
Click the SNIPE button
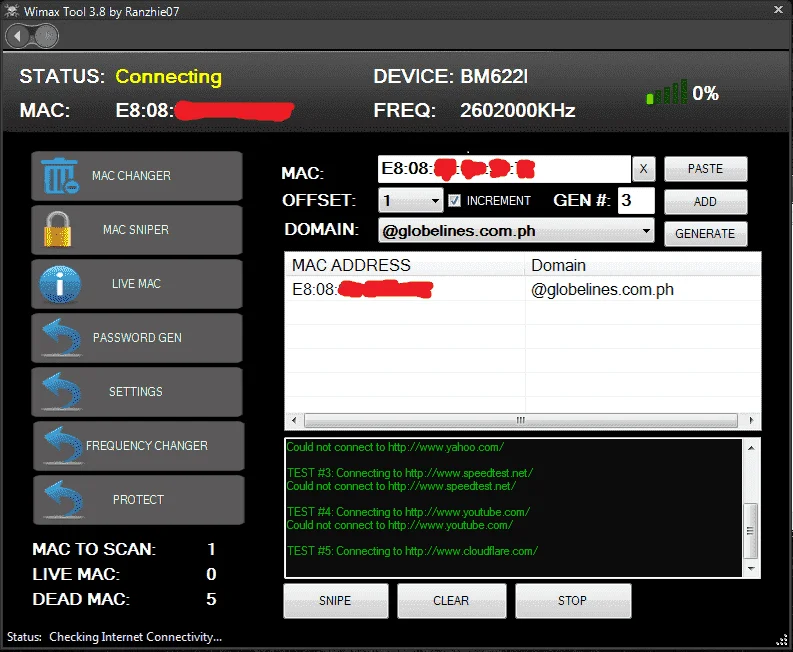(335, 600)
